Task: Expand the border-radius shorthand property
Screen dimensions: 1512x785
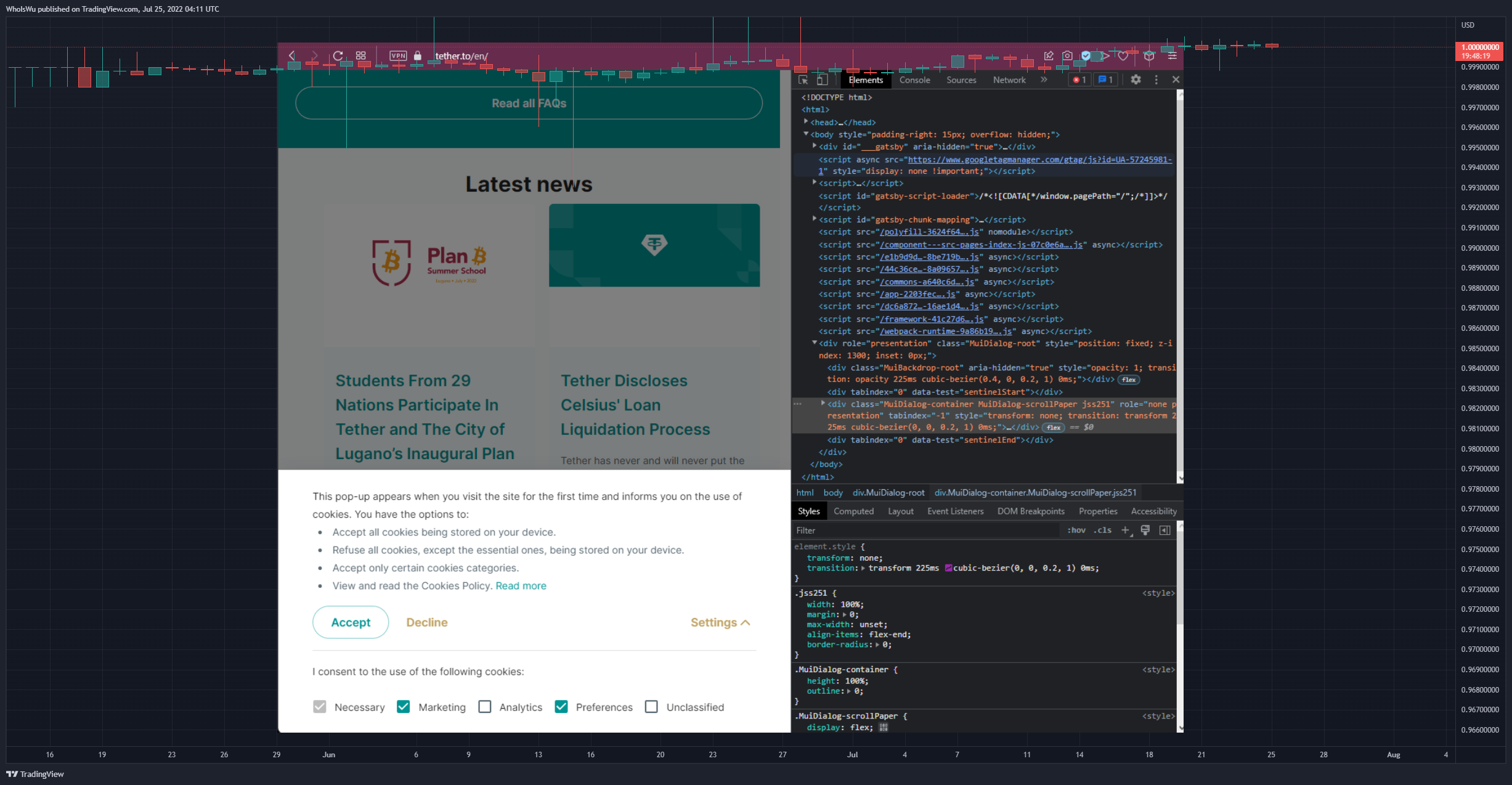Action: pos(877,645)
